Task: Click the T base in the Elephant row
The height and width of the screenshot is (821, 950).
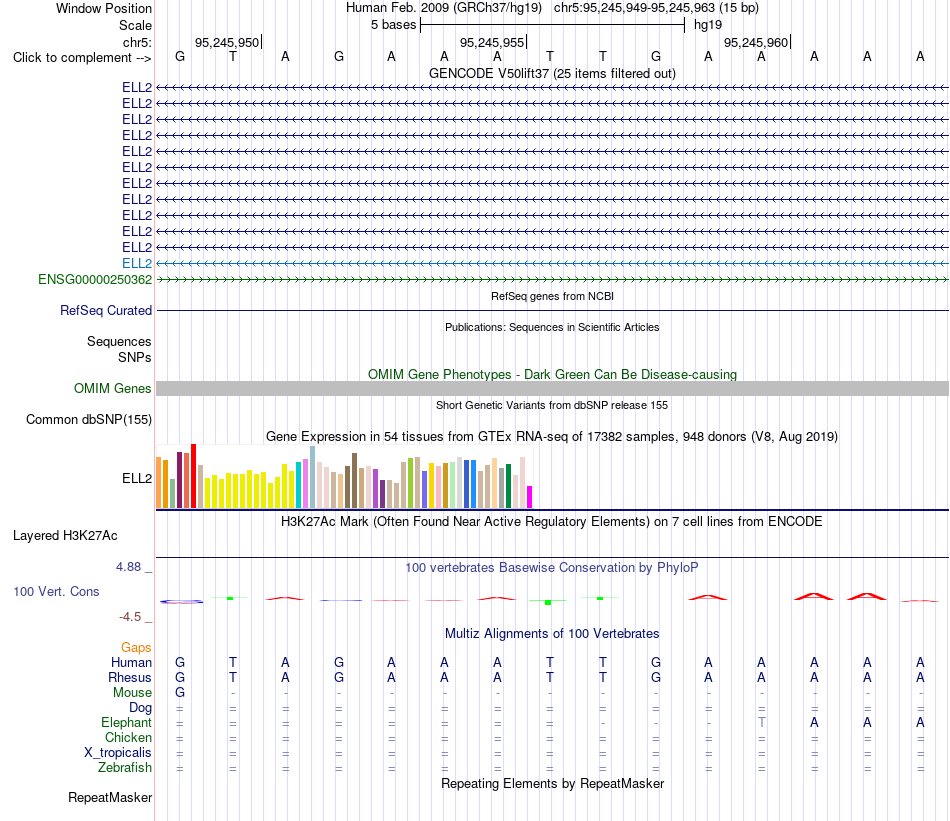Action: pos(762,722)
